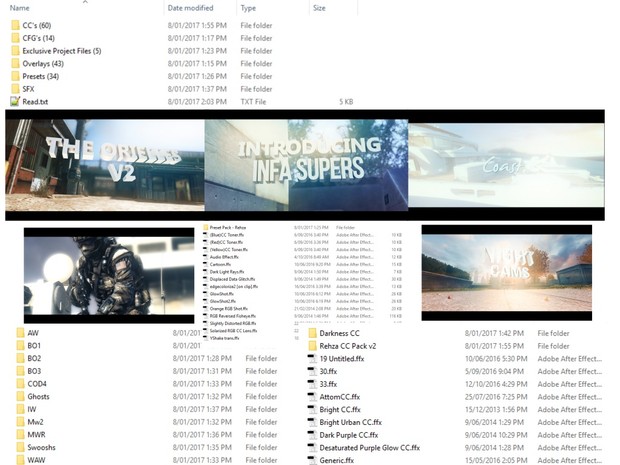Click the 8/01/2017 1:28 PM date of BO2
This screenshot has height=465, width=620.
click(202, 358)
